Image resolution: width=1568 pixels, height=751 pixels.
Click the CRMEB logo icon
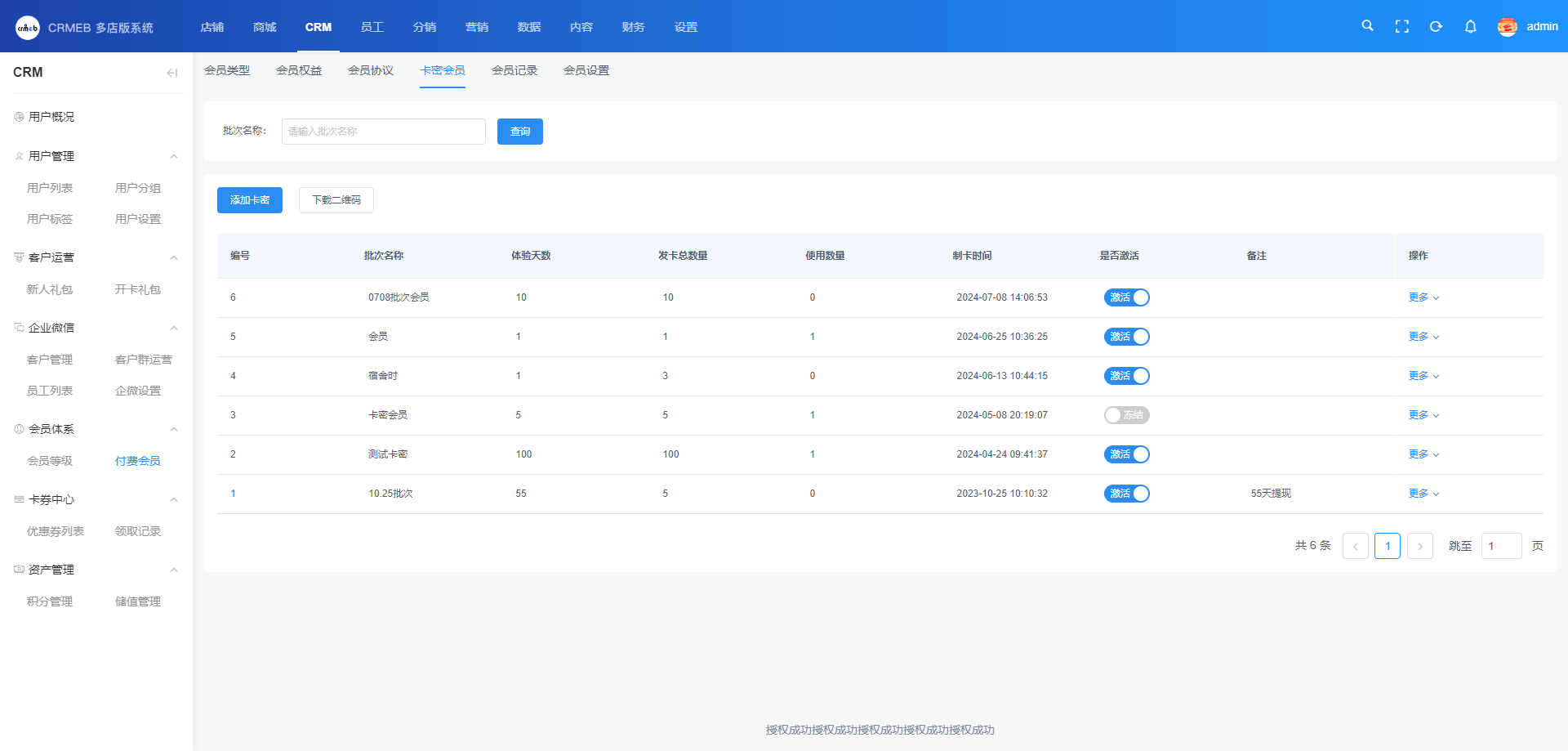(x=28, y=28)
